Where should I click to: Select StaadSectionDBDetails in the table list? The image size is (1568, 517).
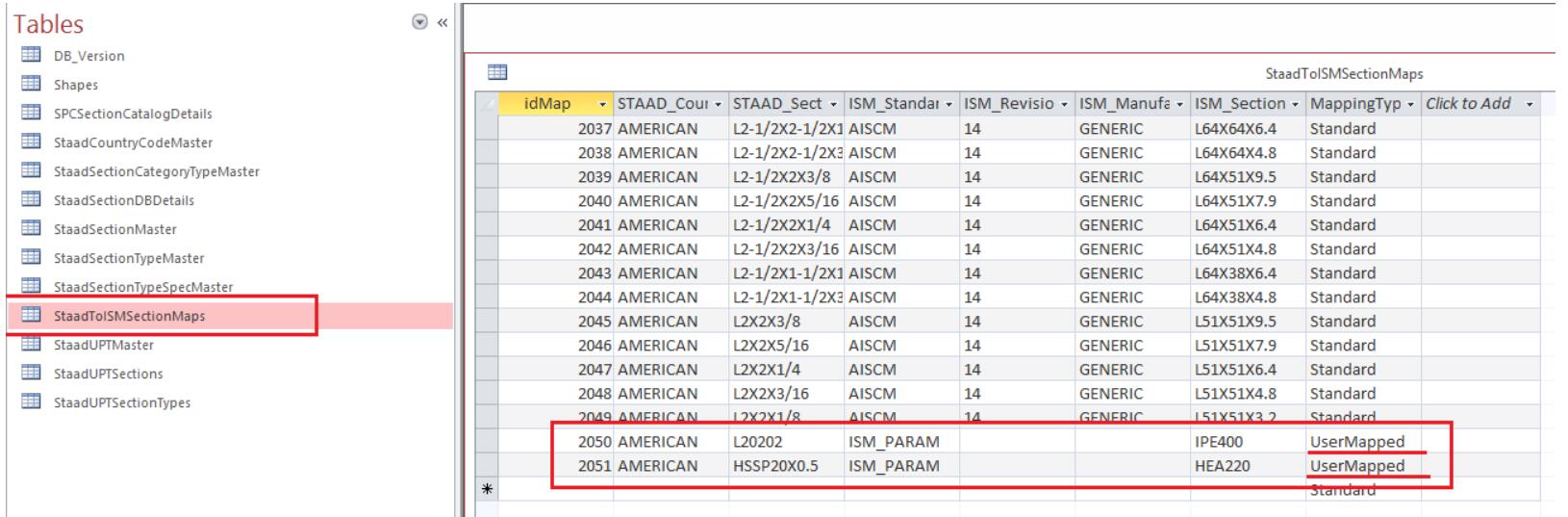(x=123, y=200)
